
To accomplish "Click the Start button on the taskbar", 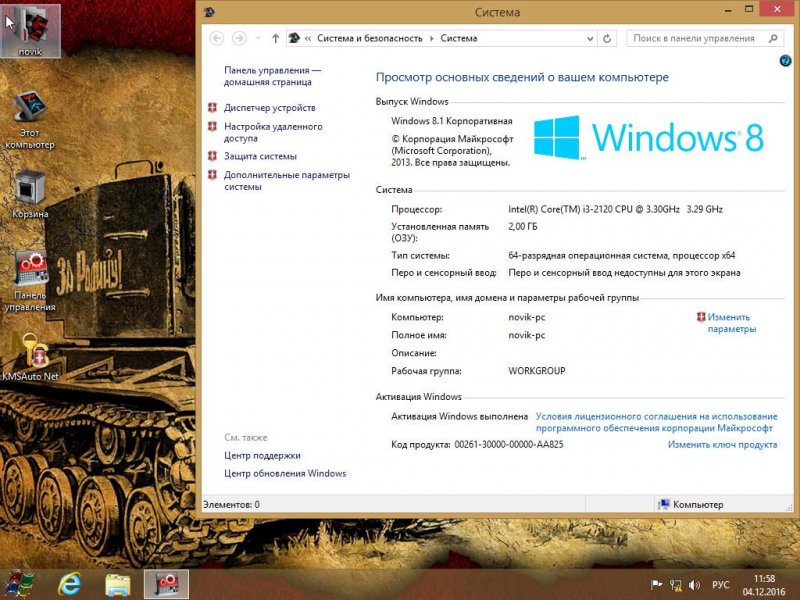I will click(x=19, y=584).
